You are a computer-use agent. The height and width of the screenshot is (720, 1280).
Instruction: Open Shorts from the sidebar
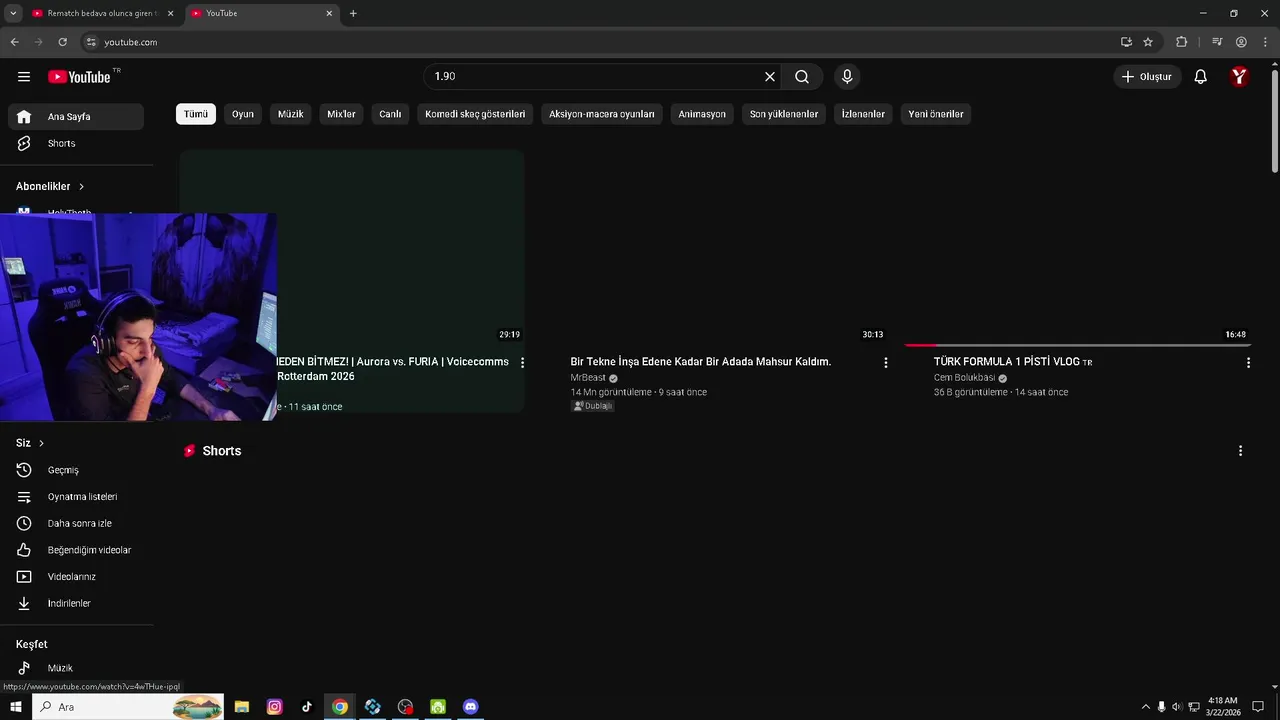[76, 144]
